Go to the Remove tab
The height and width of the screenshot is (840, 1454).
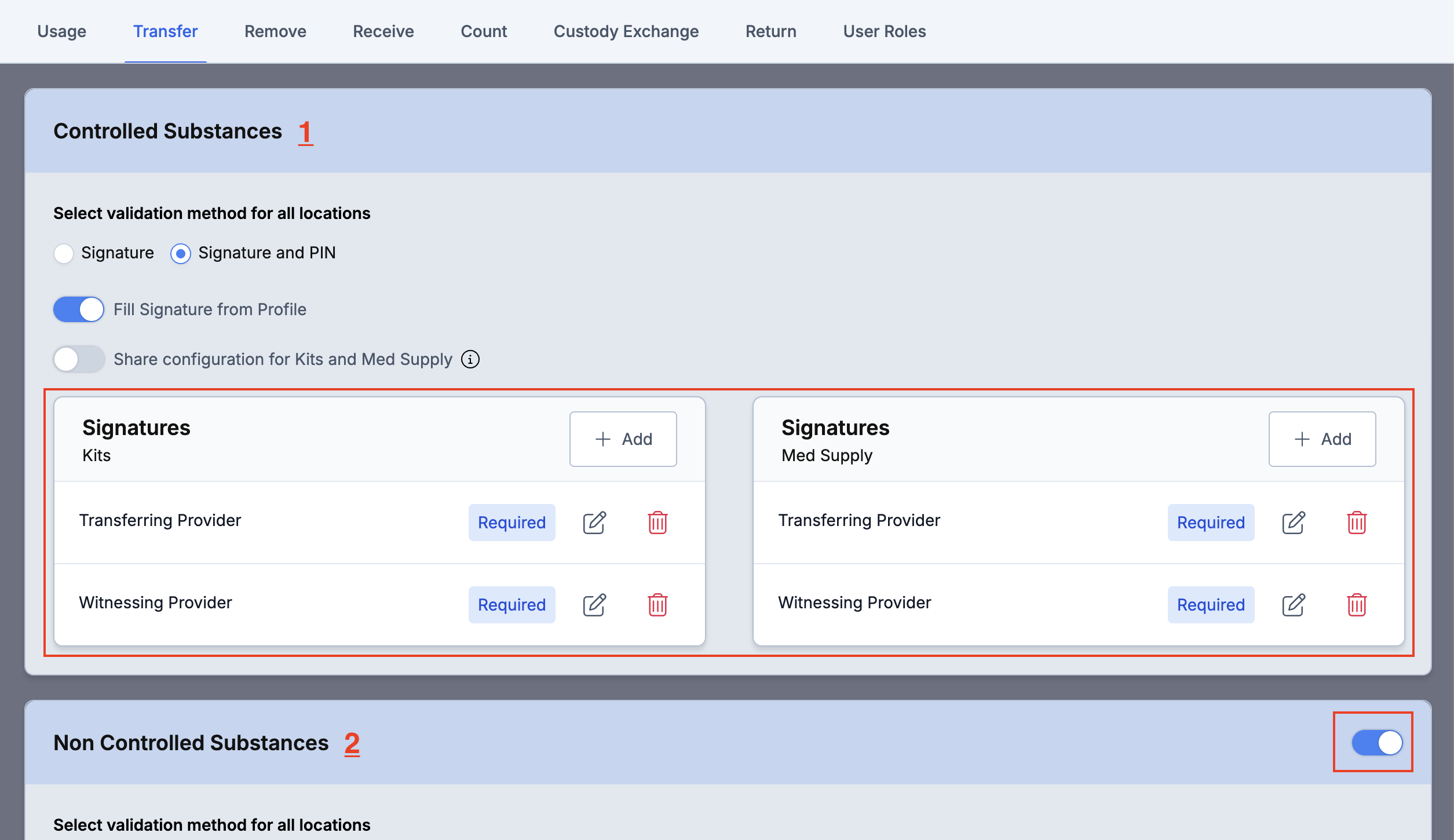[275, 31]
